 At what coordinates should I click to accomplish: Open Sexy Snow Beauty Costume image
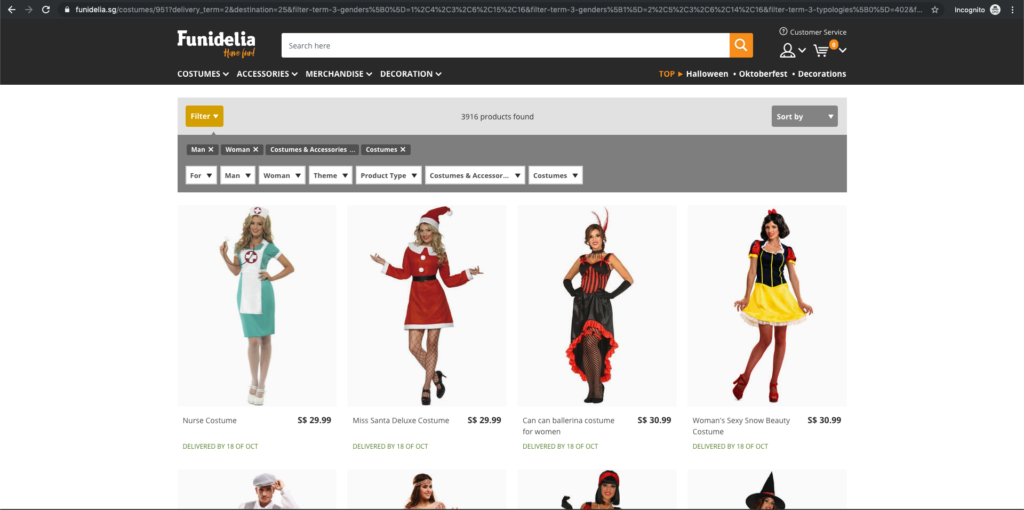(767, 306)
